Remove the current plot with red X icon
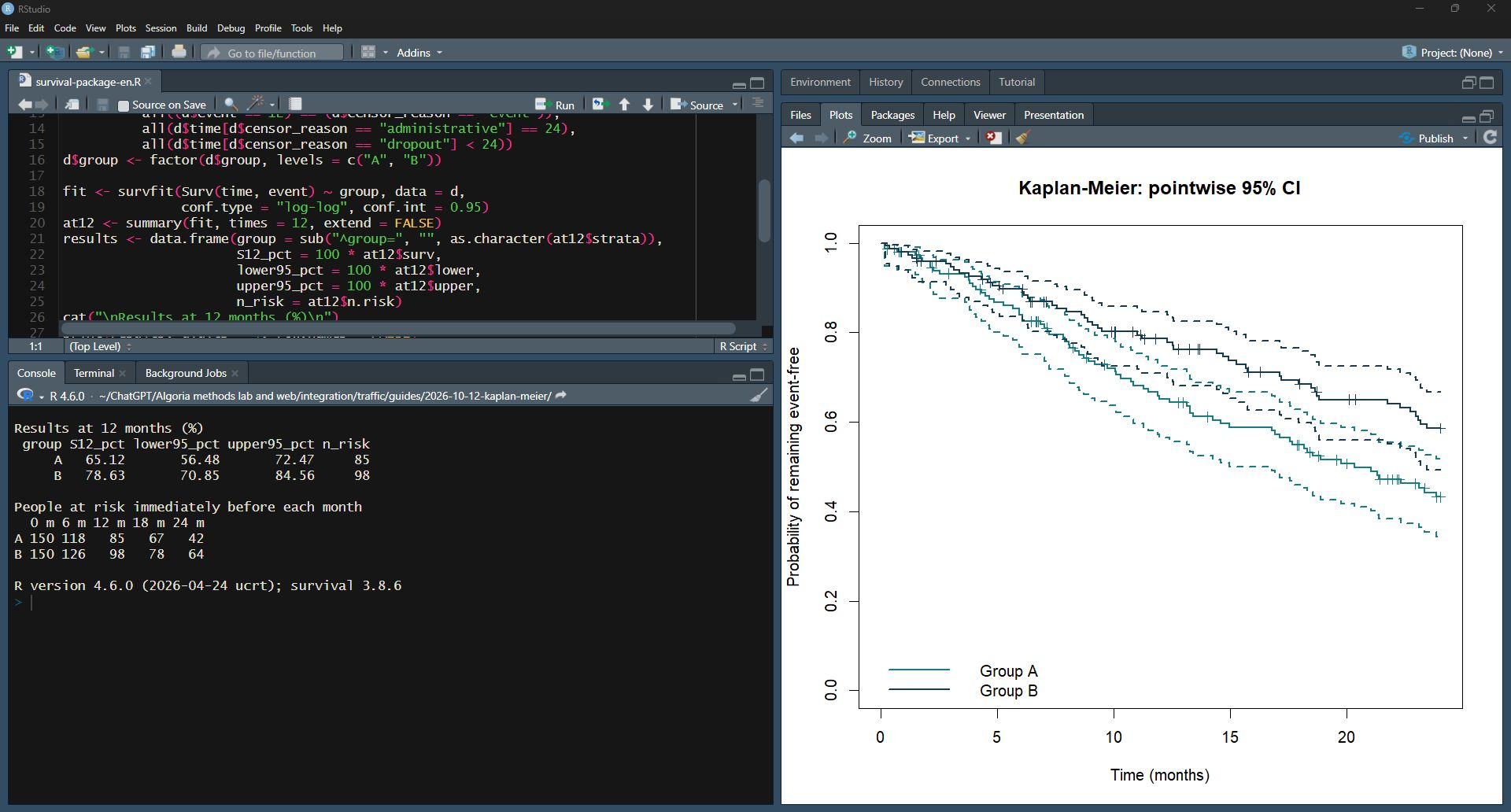 pos(995,138)
